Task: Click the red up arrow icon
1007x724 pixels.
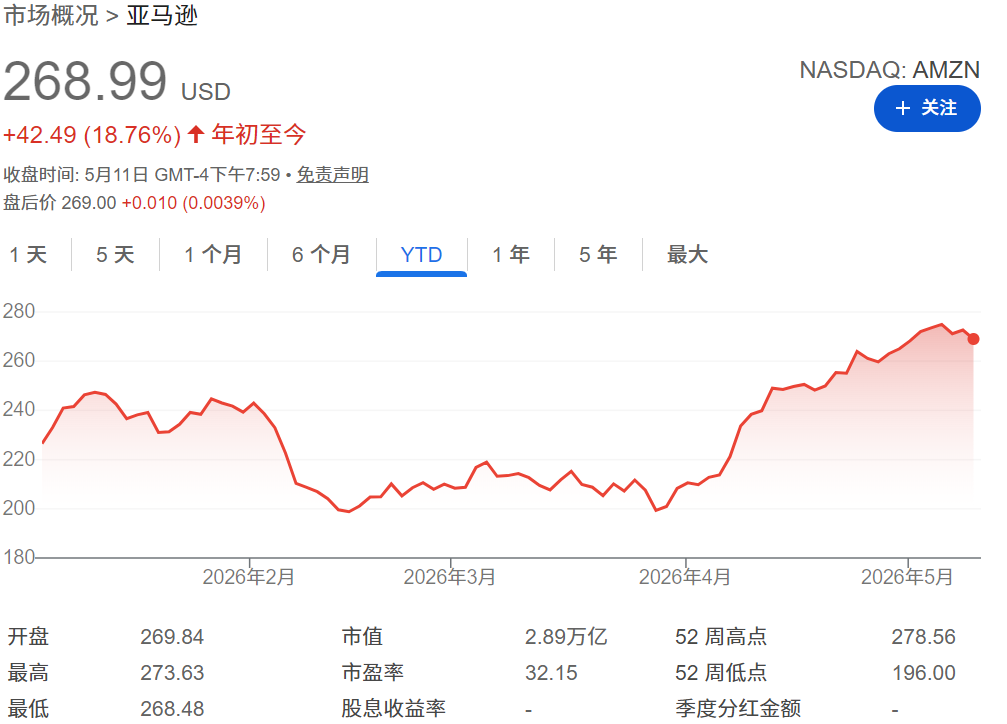Action: [x=196, y=134]
